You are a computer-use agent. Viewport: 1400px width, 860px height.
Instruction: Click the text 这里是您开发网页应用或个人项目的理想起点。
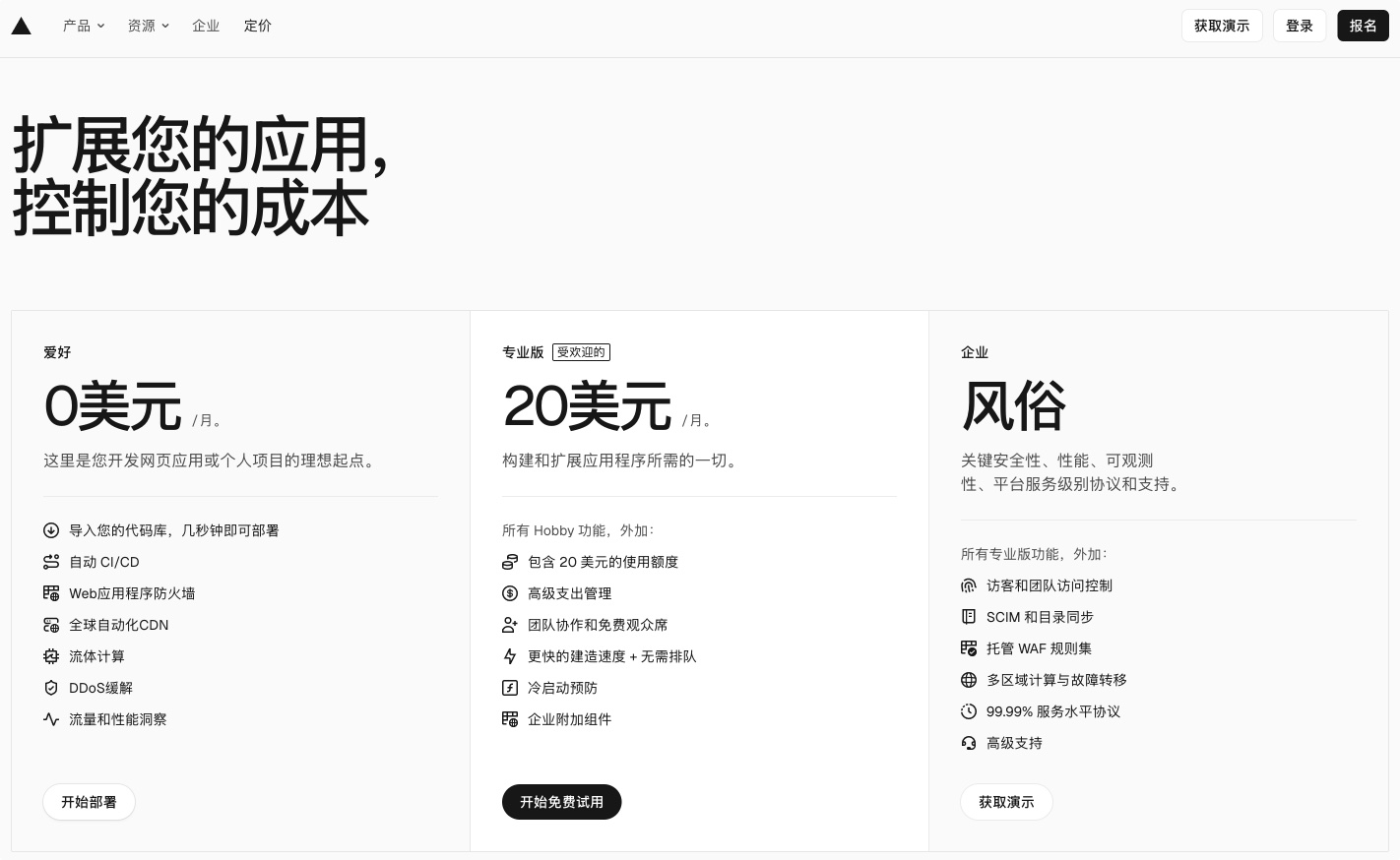click(212, 461)
